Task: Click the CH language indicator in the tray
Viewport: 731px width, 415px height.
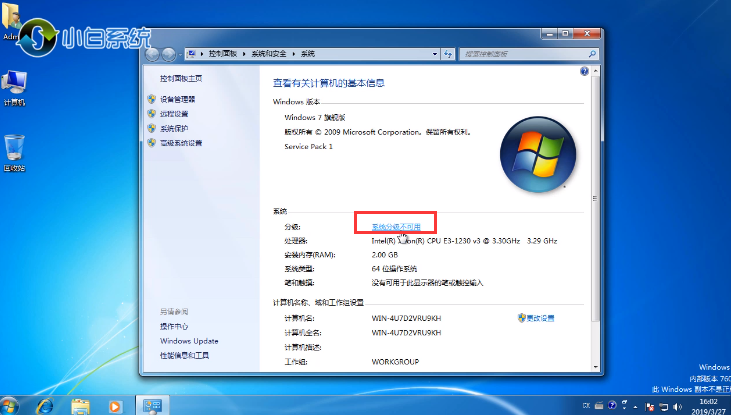Action: (586, 406)
